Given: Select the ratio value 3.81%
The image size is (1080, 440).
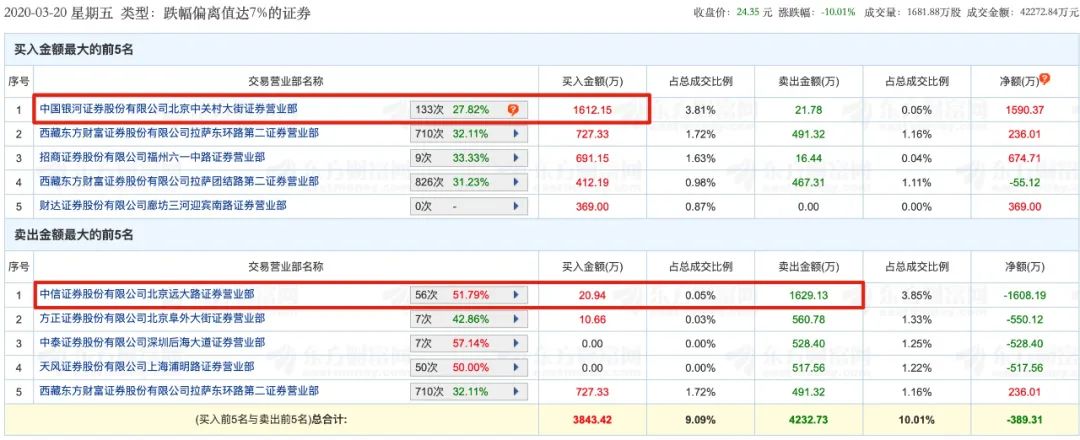Looking at the screenshot, I should coord(700,110).
